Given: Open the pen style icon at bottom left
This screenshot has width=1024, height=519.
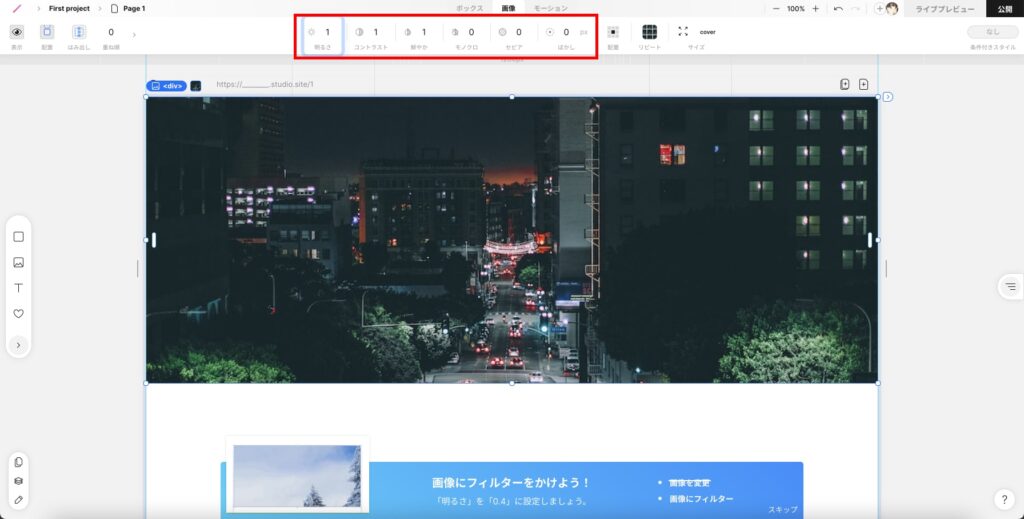Looking at the screenshot, I should coord(18,500).
